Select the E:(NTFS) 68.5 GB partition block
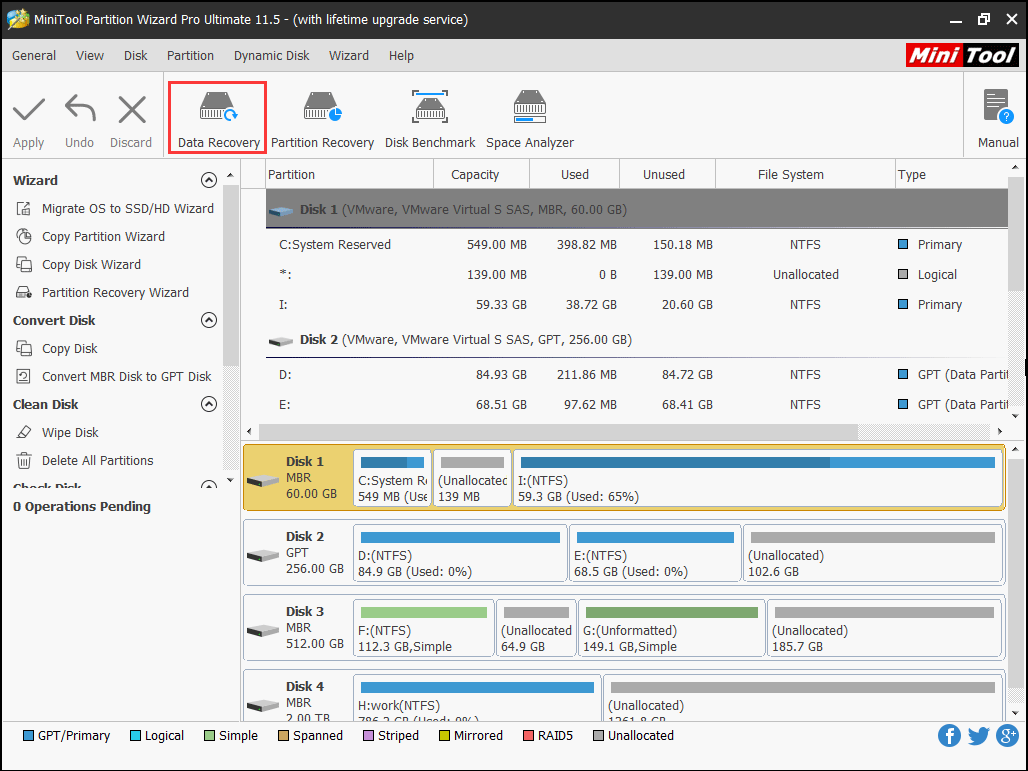This screenshot has height=771, width=1028. pos(655,553)
